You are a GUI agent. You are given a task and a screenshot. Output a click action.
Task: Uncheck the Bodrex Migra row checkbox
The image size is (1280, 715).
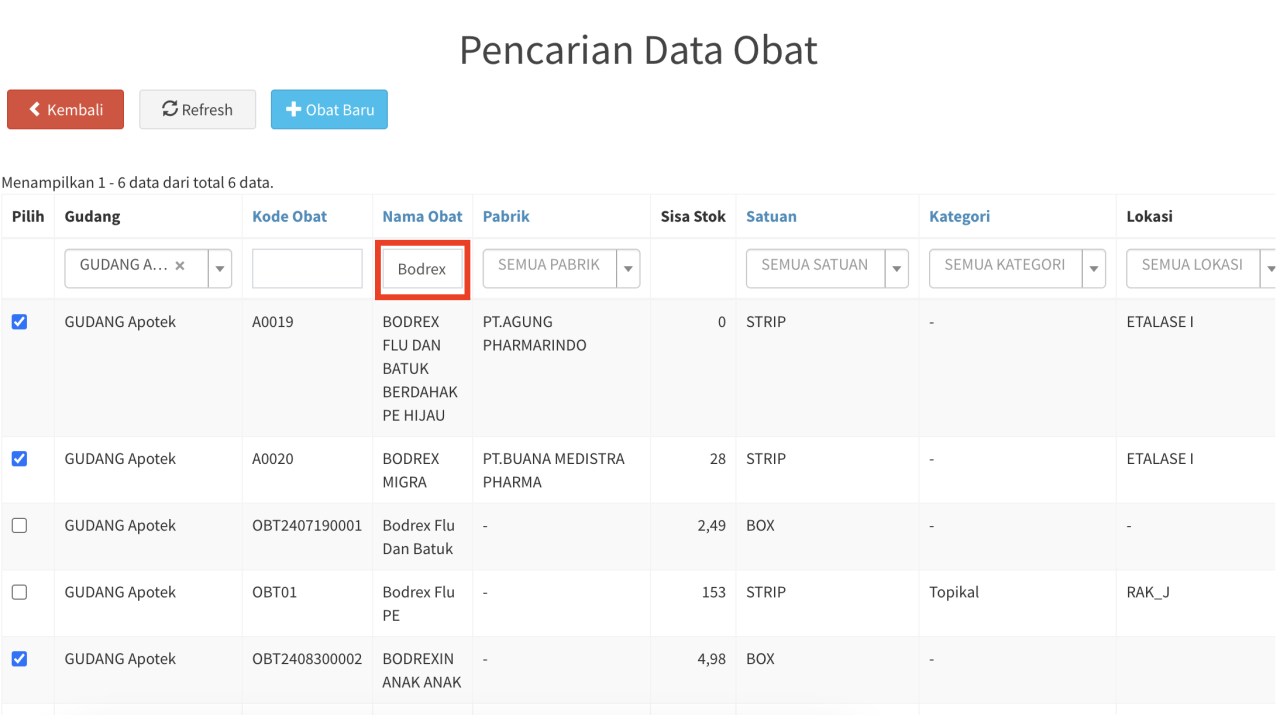(x=19, y=459)
